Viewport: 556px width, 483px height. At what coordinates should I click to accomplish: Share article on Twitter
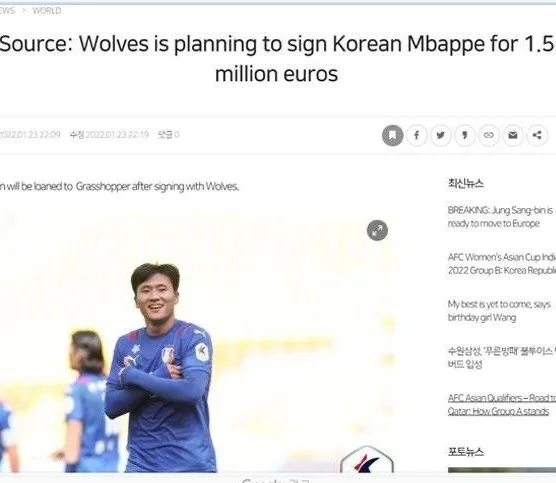(x=441, y=135)
